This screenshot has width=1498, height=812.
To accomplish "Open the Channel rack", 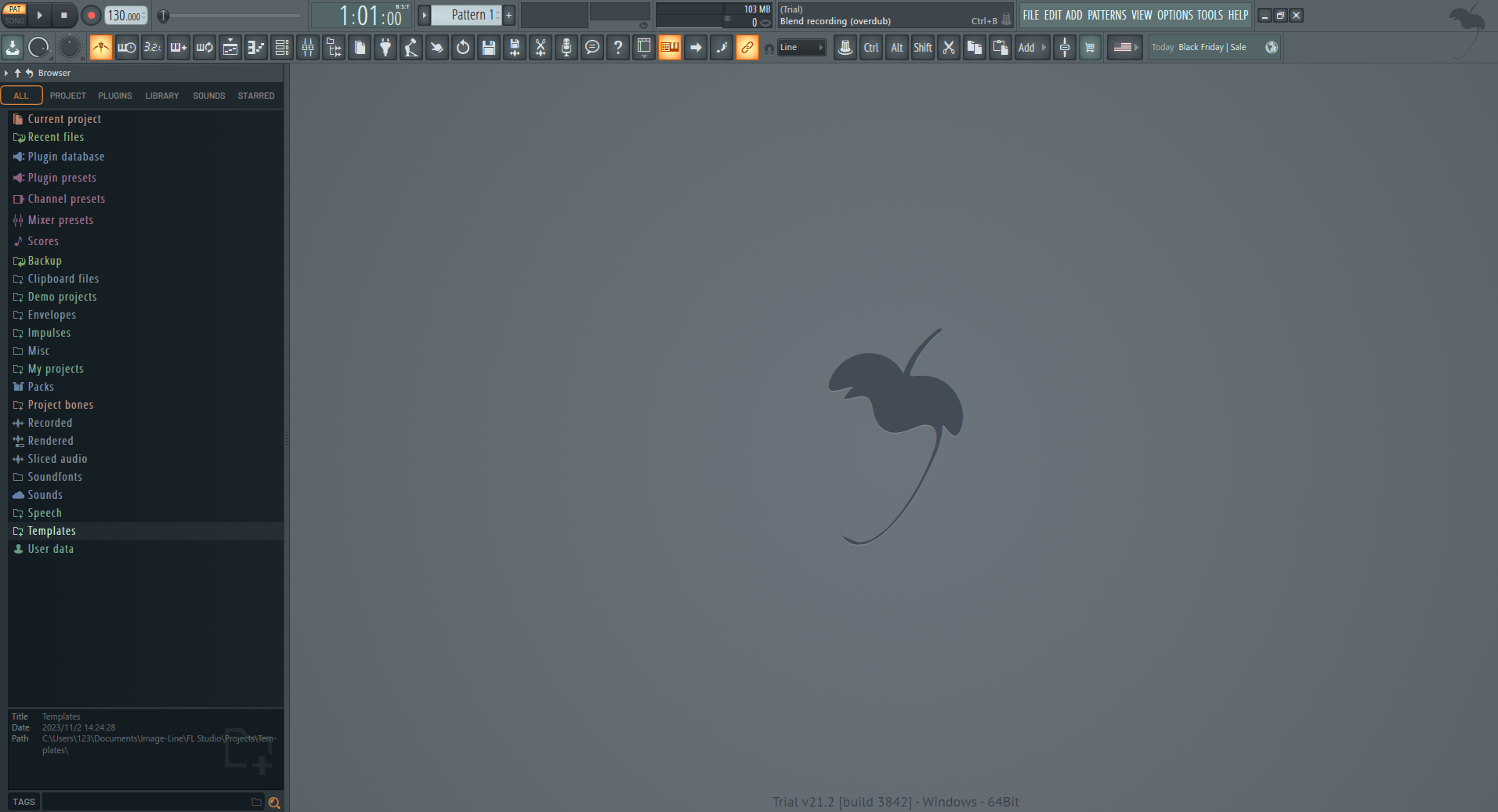I will coord(281,48).
